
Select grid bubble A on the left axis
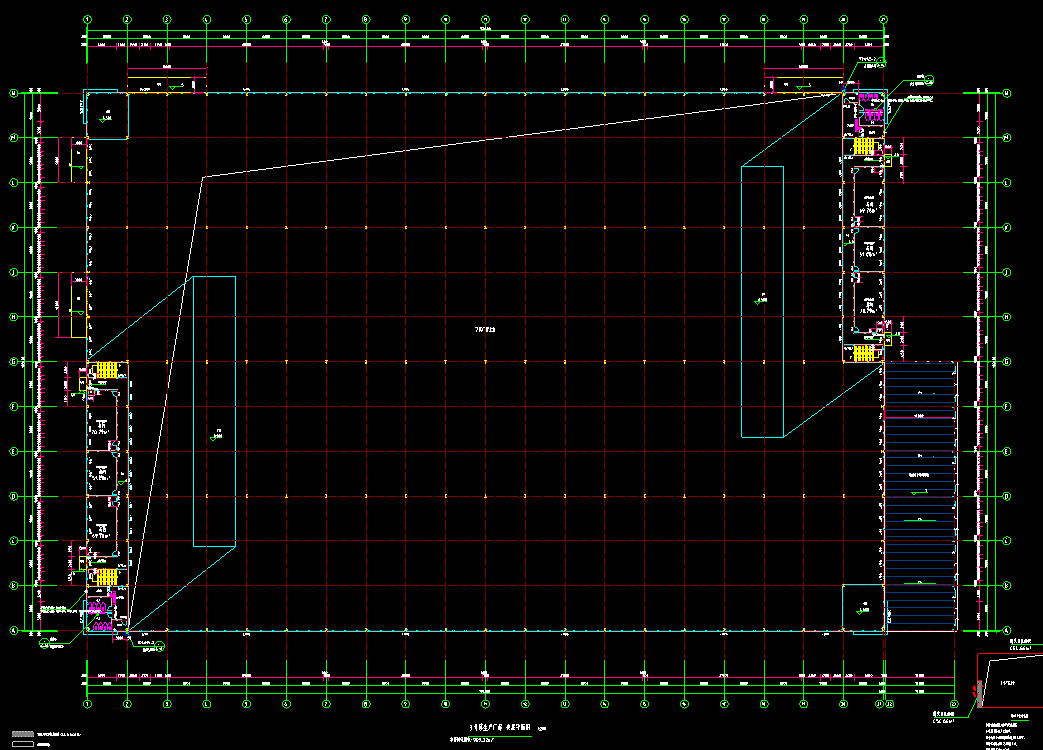[13, 630]
